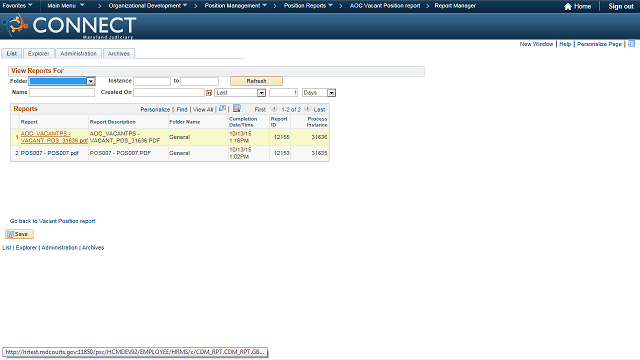Click Last link in Reports navigation

click(319, 109)
